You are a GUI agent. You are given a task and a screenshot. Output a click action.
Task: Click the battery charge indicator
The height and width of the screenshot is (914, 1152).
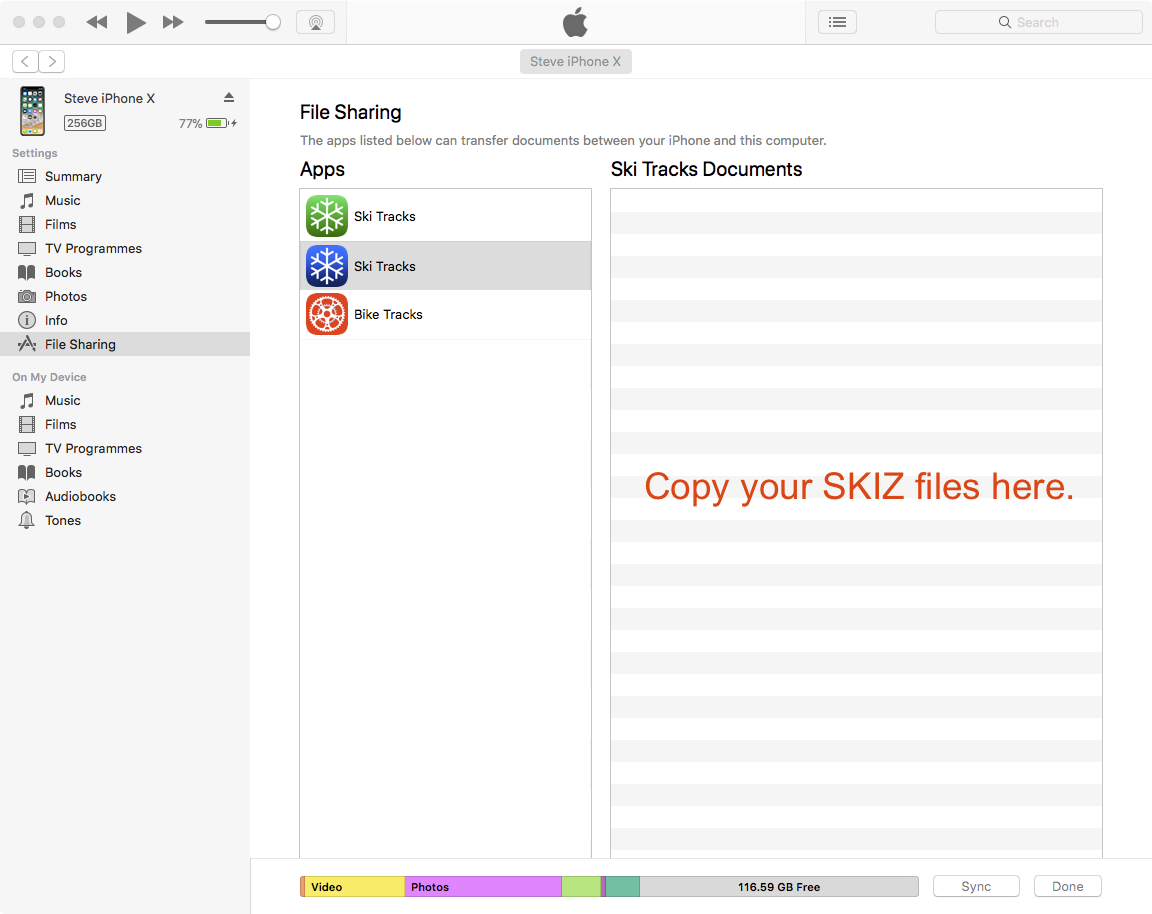(x=221, y=123)
